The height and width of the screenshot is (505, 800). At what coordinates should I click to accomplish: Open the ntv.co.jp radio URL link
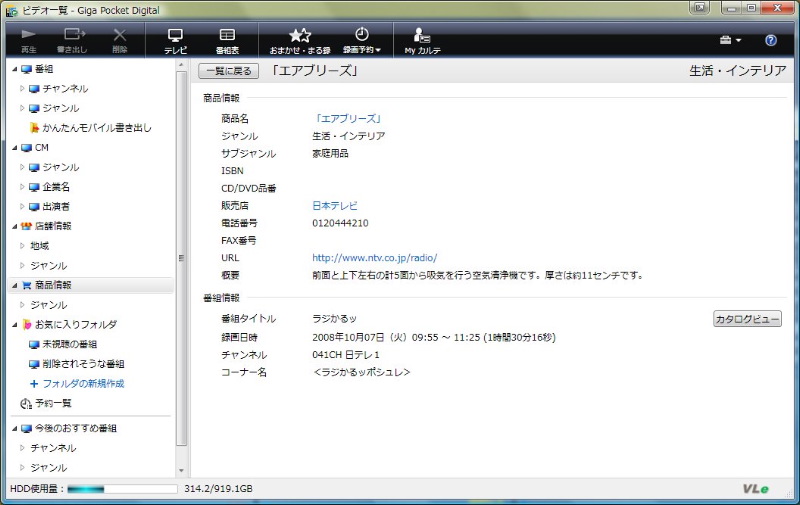click(x=374, y=257)
